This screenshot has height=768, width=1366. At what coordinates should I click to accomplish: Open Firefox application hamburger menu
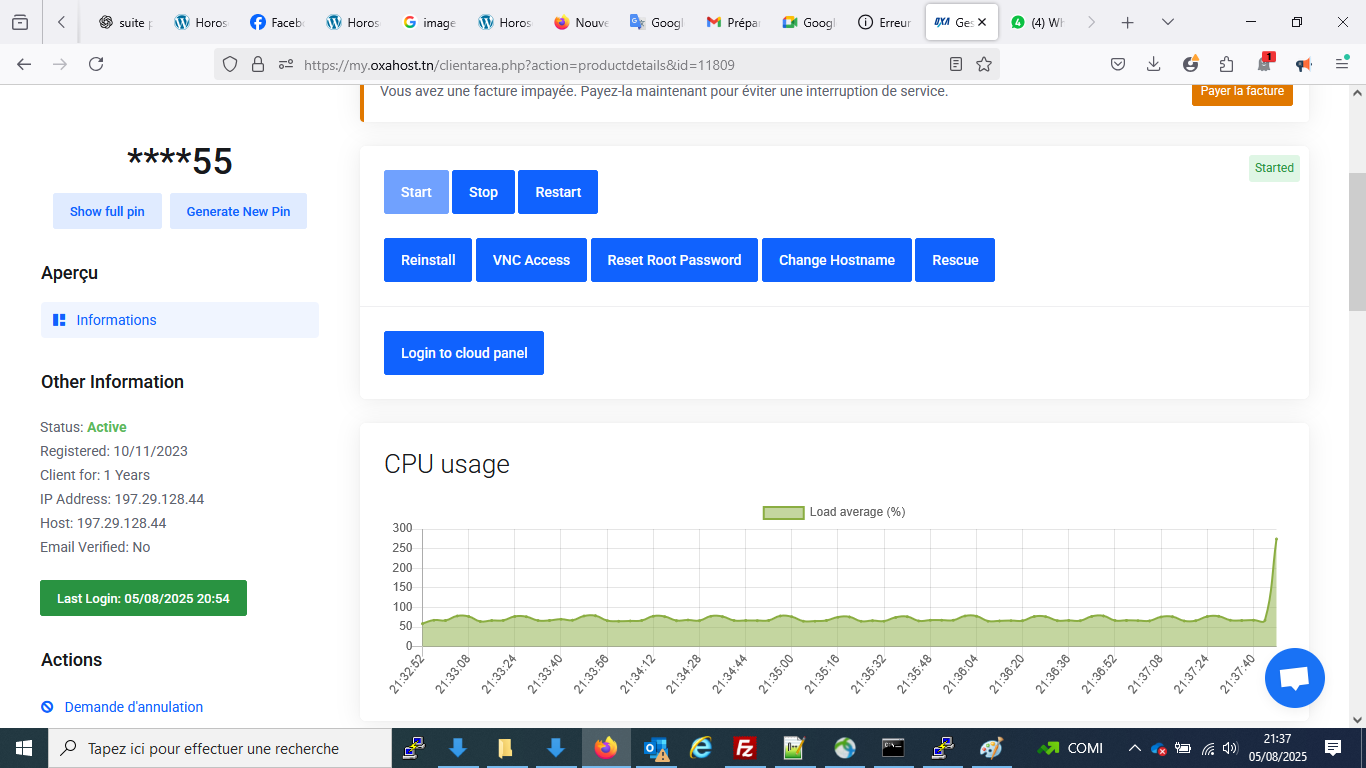coord(1342,64)
